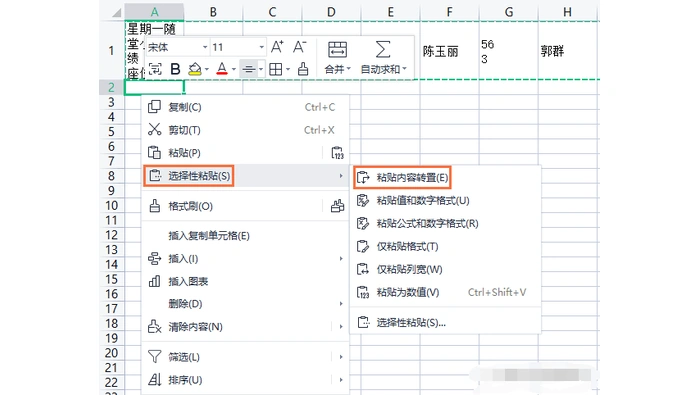Open the font size 11 dropdown
The image size is (700, 395).
click(262, 47)
